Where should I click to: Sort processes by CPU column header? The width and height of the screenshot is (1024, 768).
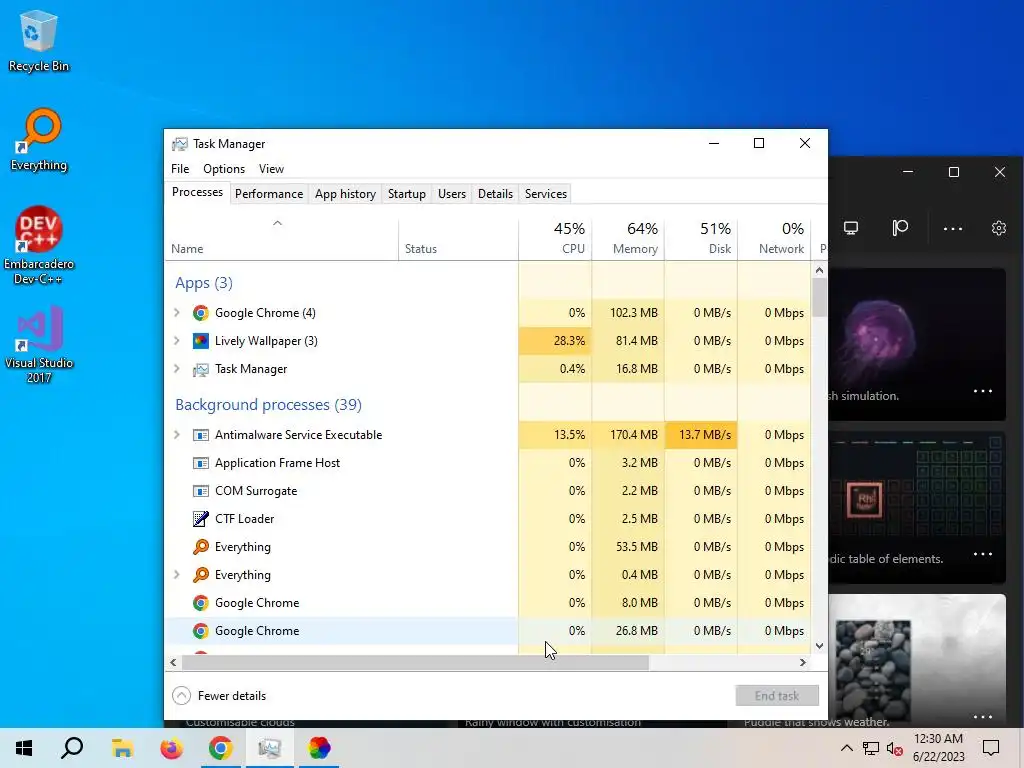(x=555, y=238)
